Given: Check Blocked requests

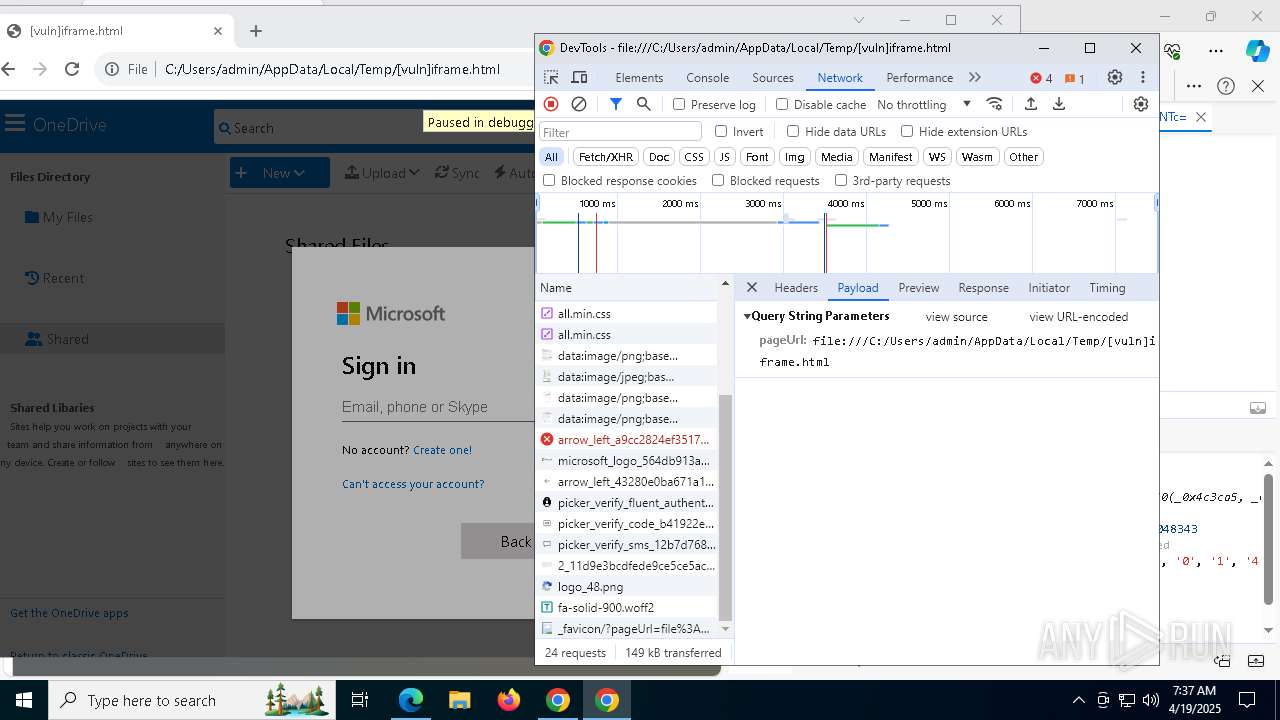Looking at the screenshot, I should pos(718,180).
